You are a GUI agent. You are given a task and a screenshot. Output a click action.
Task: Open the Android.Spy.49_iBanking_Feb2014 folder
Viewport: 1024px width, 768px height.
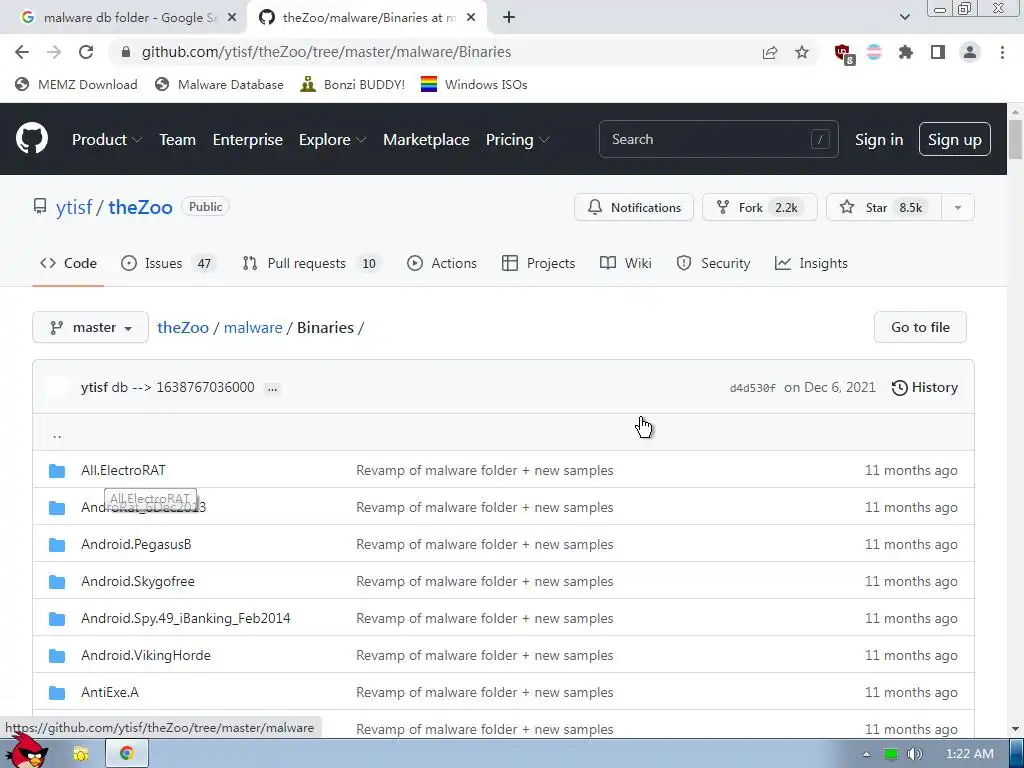pyautogui.click(x=185, y=618)
